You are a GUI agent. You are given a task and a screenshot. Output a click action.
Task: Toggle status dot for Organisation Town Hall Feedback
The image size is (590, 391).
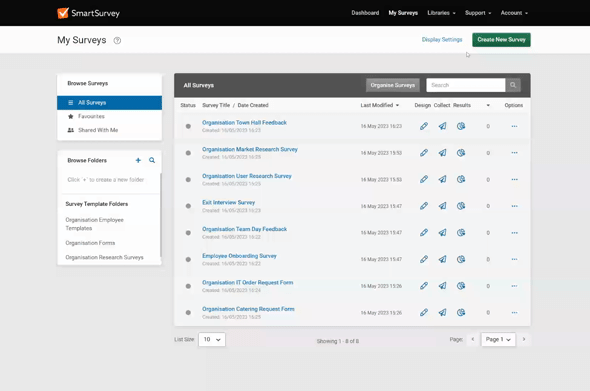pyautogui.click(x=188, y=126)
